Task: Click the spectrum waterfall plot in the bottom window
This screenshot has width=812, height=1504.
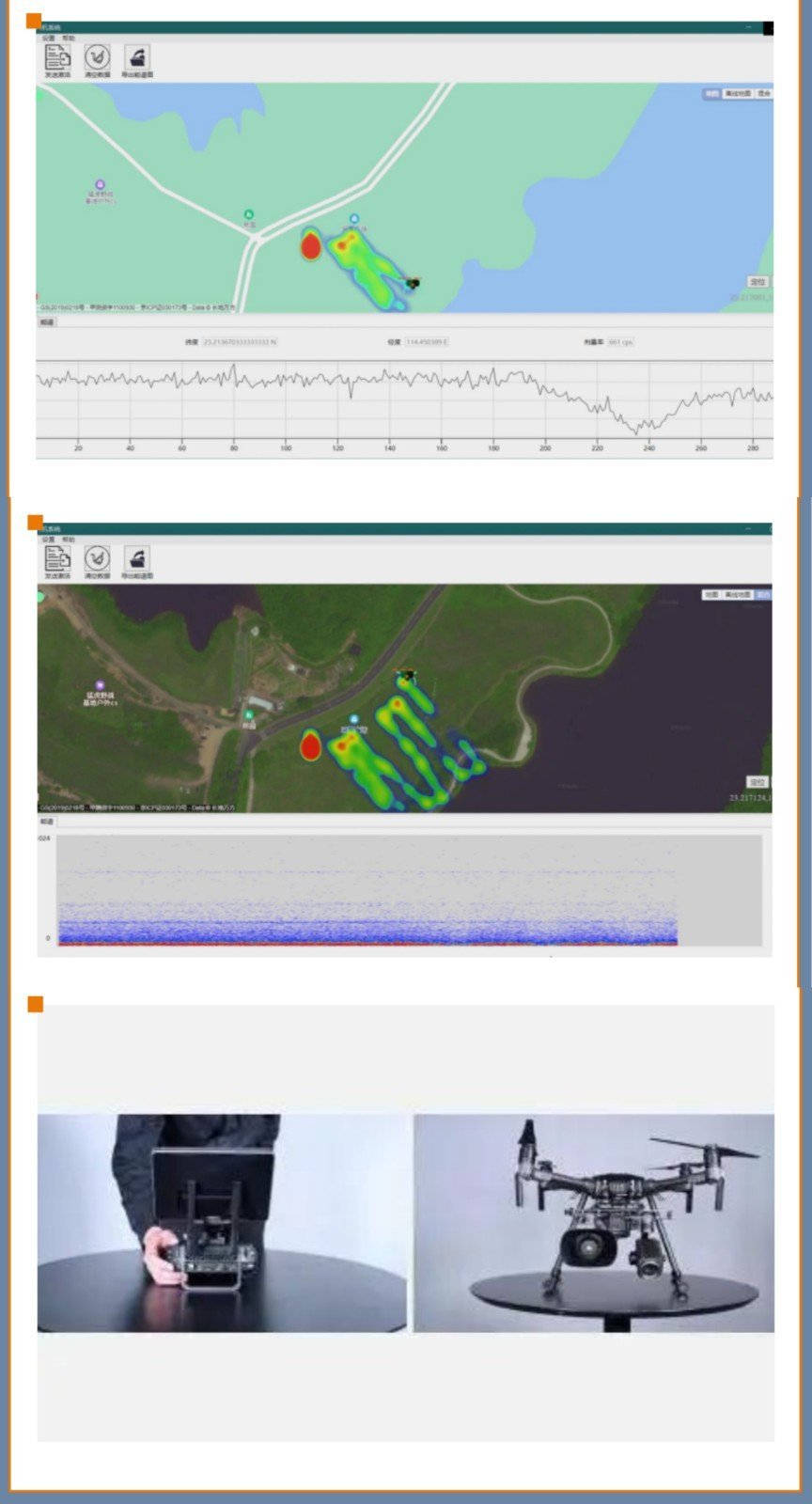Action: point(409,890)
